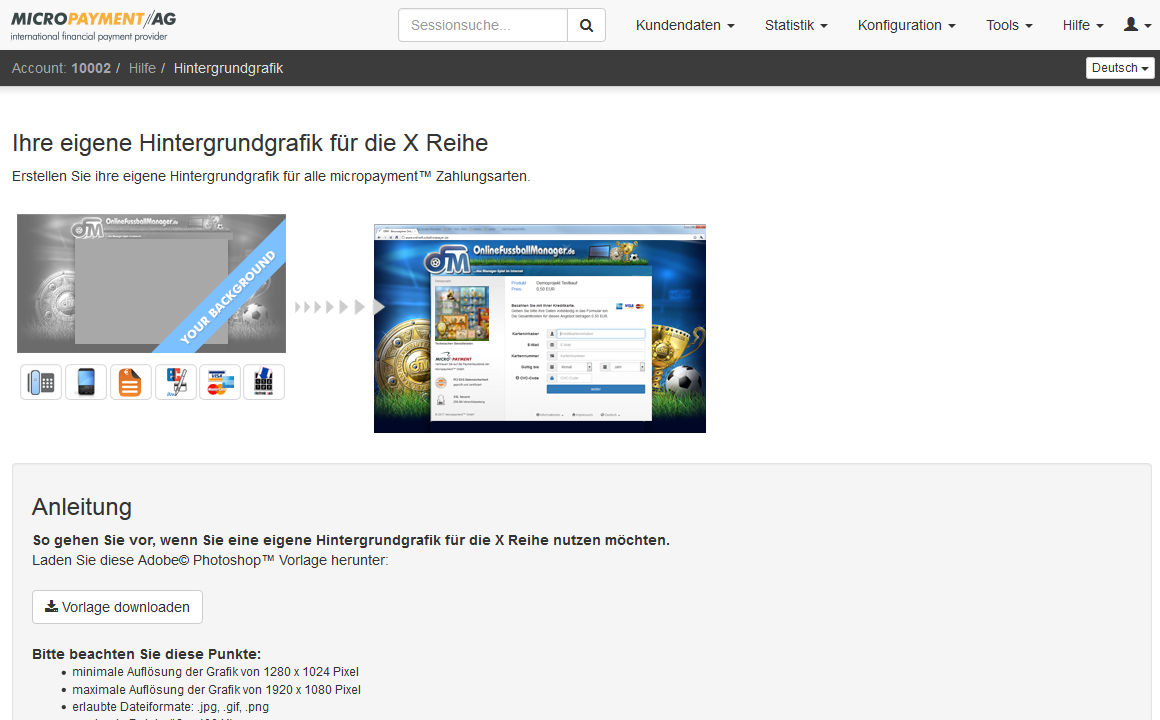Open the user profile icon menu
1160x720 pixels.
[1137, 25]
